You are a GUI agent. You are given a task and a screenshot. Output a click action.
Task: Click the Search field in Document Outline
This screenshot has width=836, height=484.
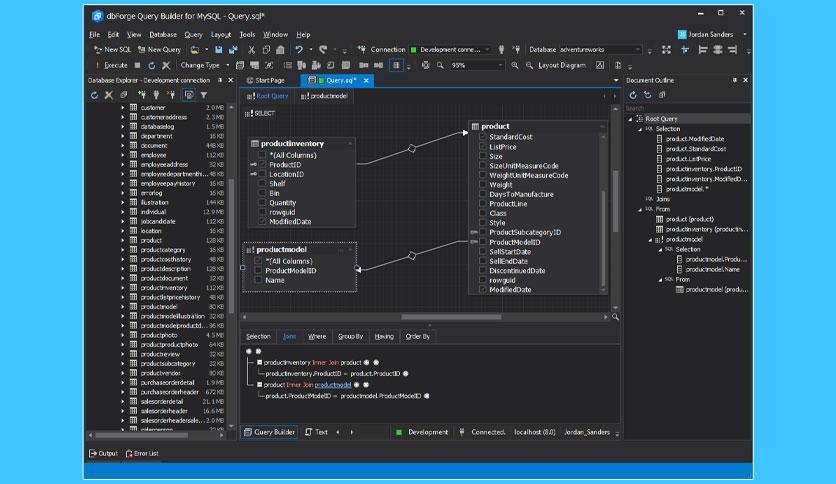(x=687, y=108)
